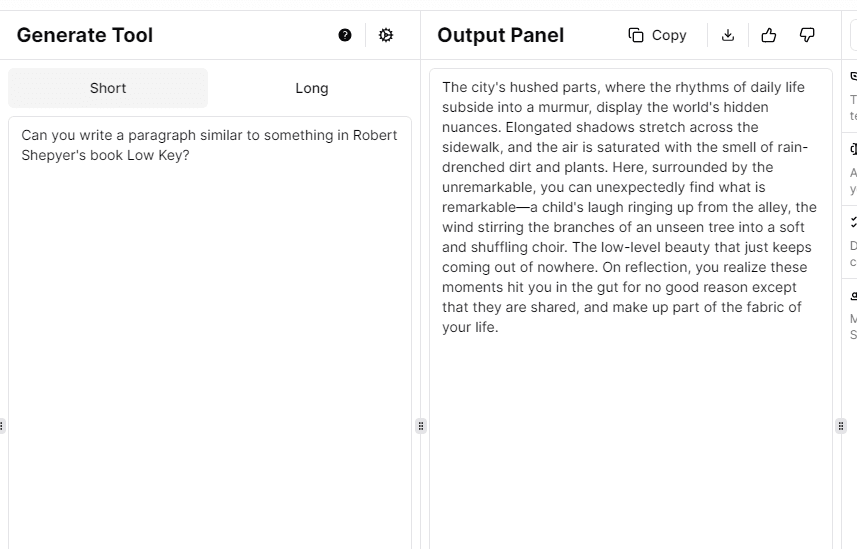Image resolution: width=857 pixels, height=549 pixels.
Task: Click the right side panel resize handle
Action: (841, 426)
